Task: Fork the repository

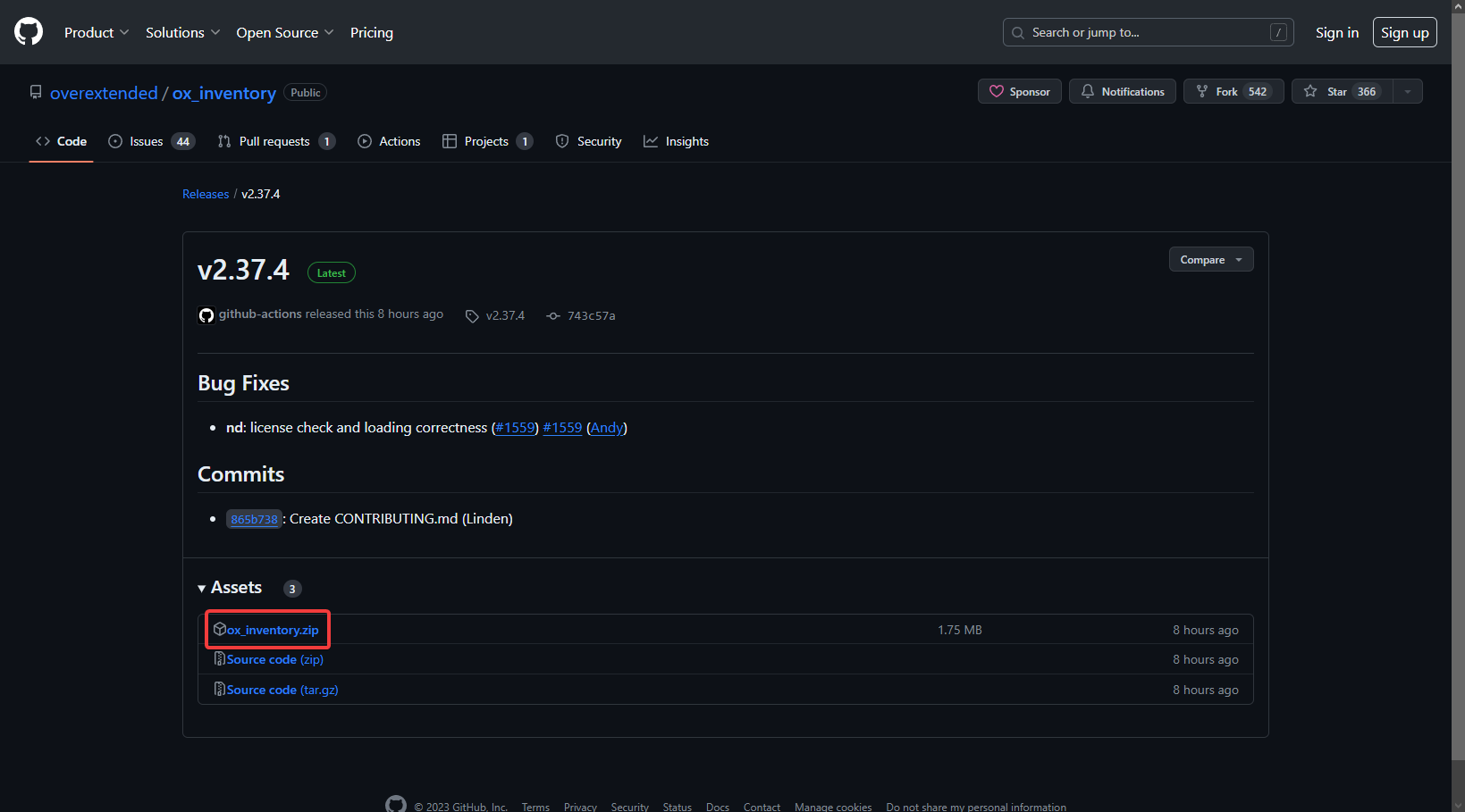Action: pos(1233,91)
